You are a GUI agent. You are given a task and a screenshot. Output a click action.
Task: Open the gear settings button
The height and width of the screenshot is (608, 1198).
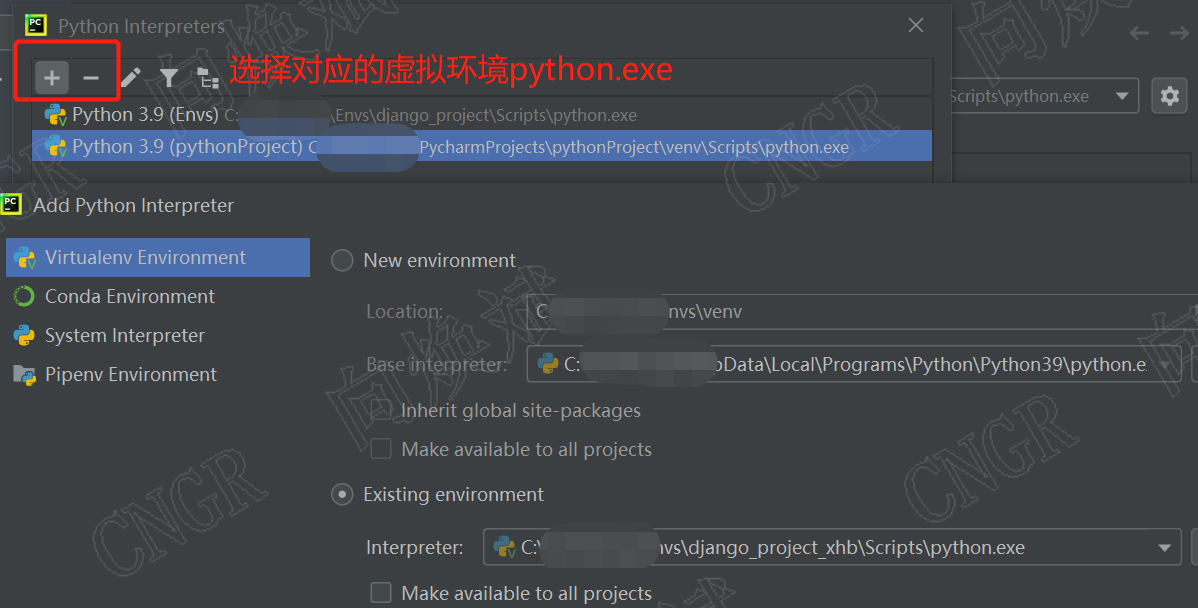pyautogui.click(x=1169, y=96)
